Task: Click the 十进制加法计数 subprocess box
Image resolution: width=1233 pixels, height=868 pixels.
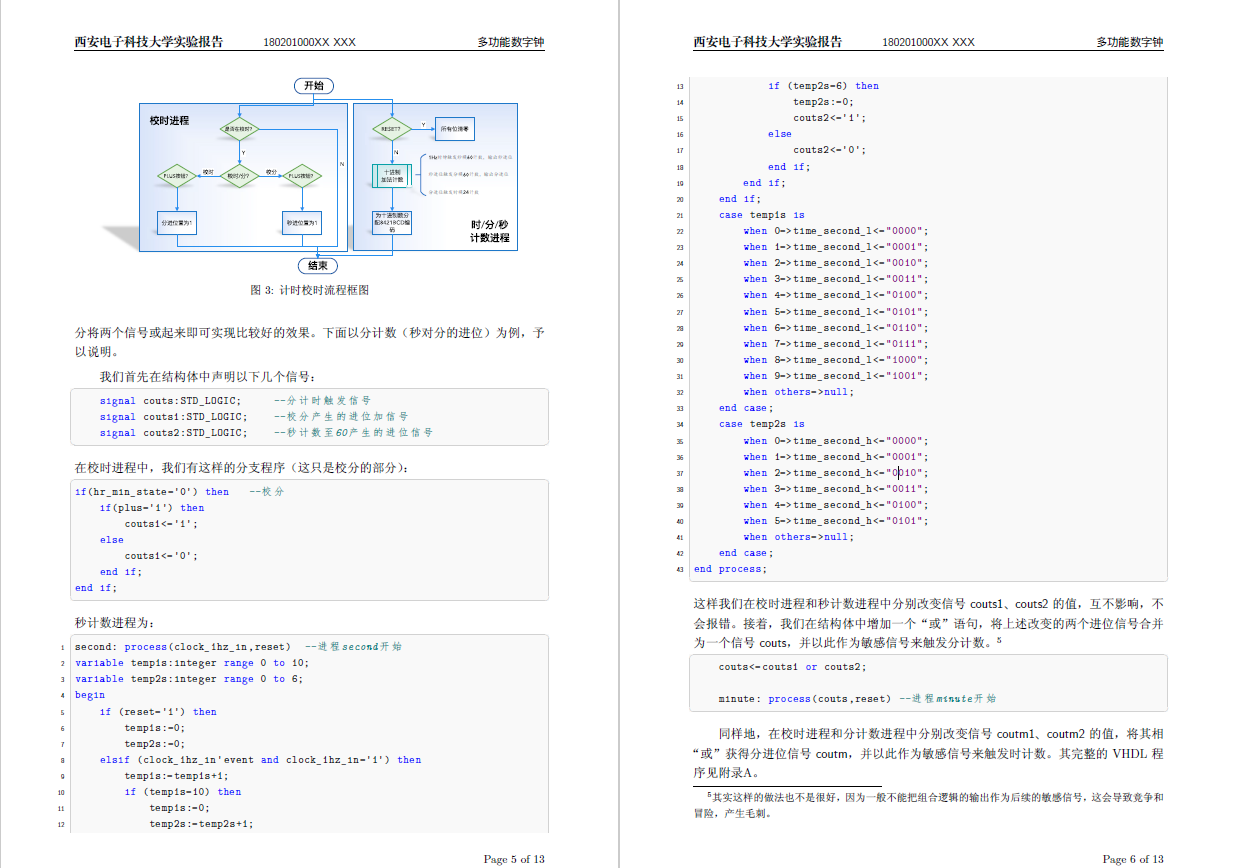Action: (392, 176)
